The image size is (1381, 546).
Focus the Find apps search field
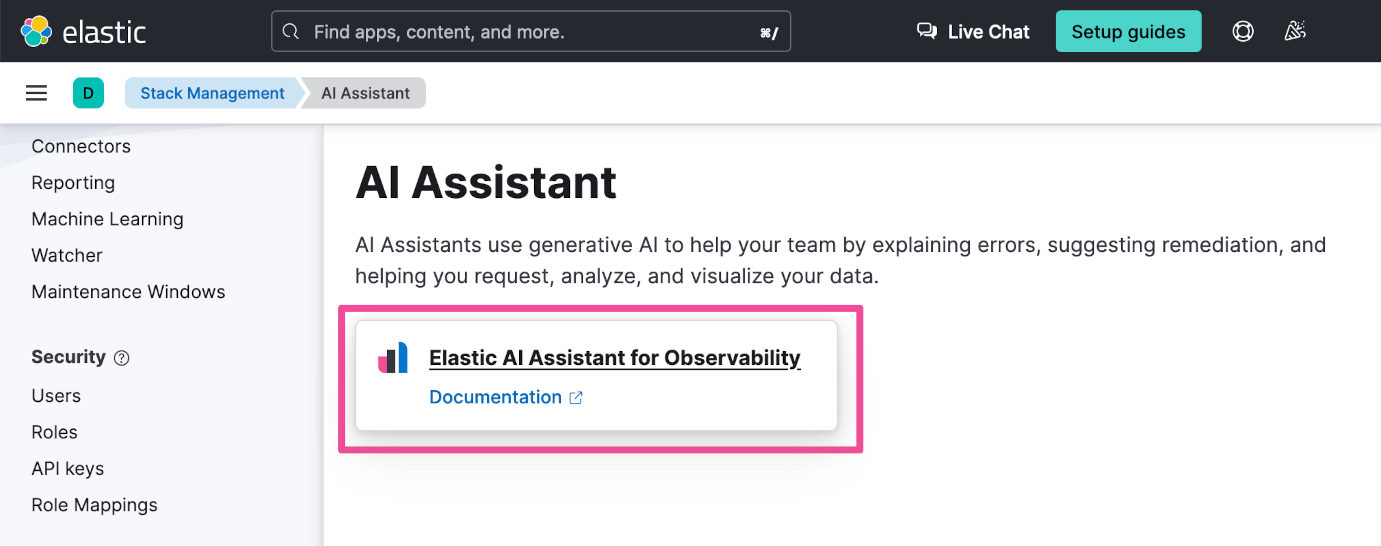tap(530, 32)
